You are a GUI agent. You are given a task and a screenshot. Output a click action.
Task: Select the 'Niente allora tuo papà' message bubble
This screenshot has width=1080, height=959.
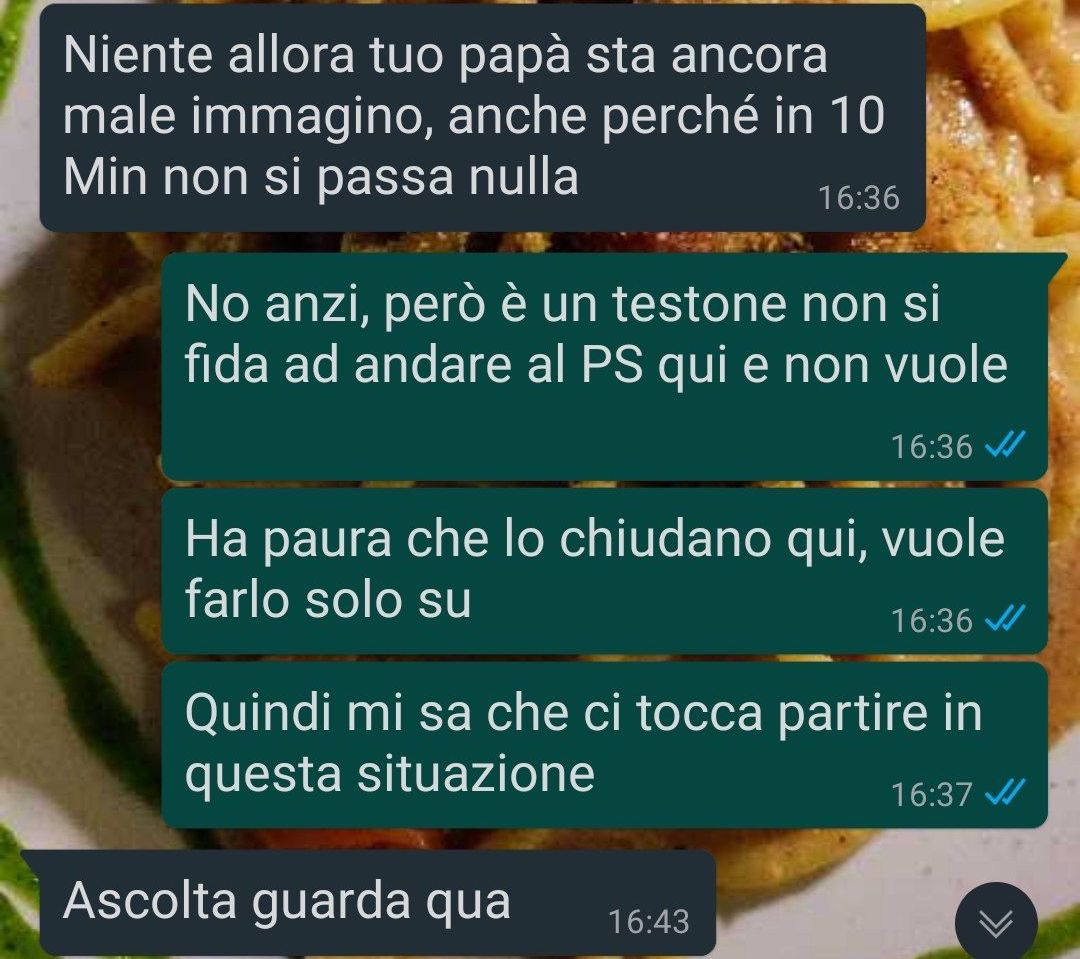click(x=482, y=118)
